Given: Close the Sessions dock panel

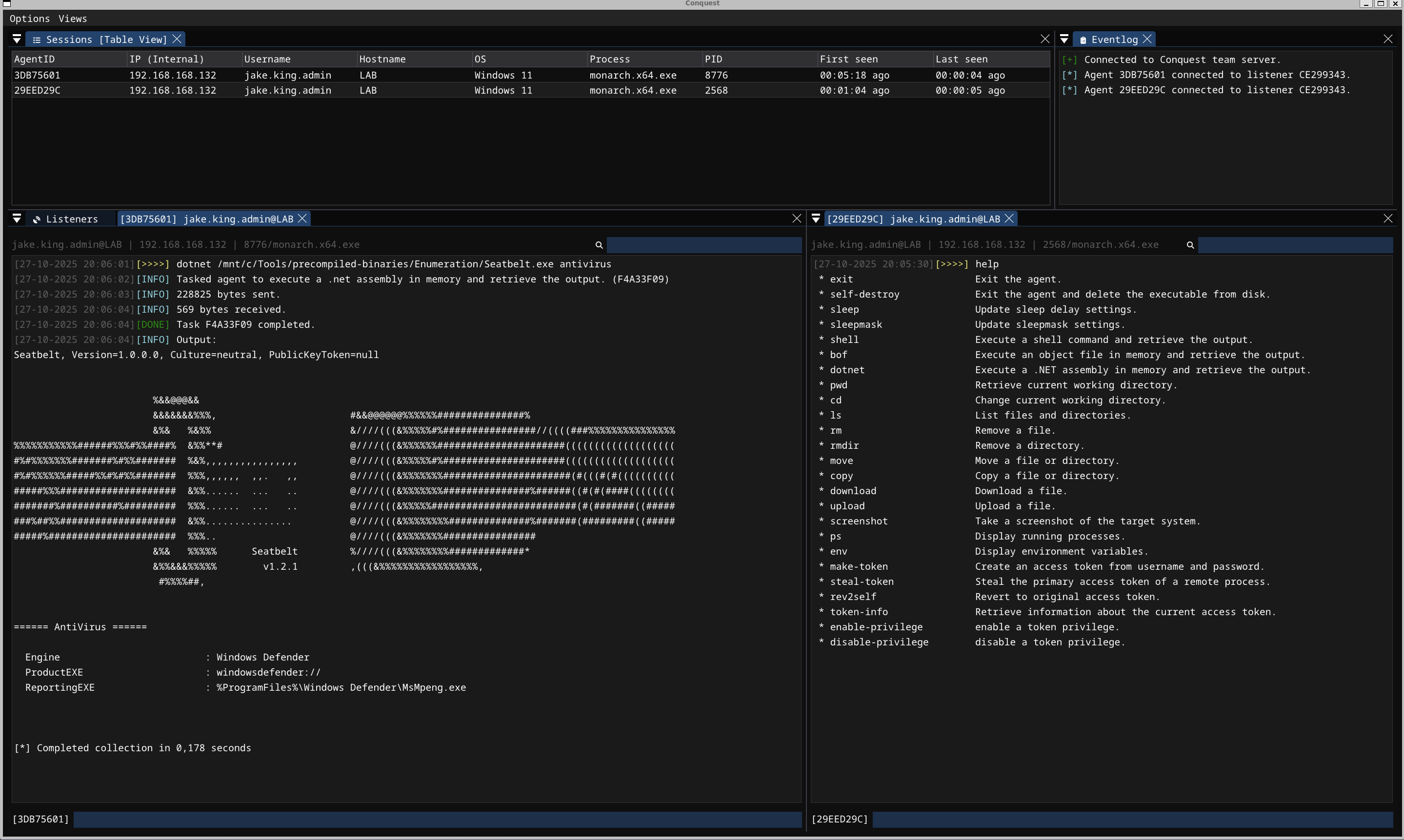Looking at the screenshot, I should point(1044,39).
